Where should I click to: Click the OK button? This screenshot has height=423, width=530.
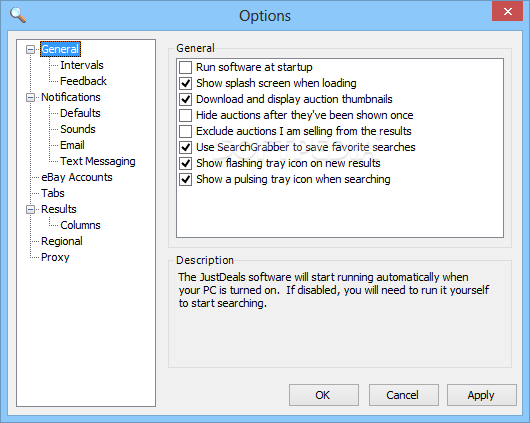(324, 395)
